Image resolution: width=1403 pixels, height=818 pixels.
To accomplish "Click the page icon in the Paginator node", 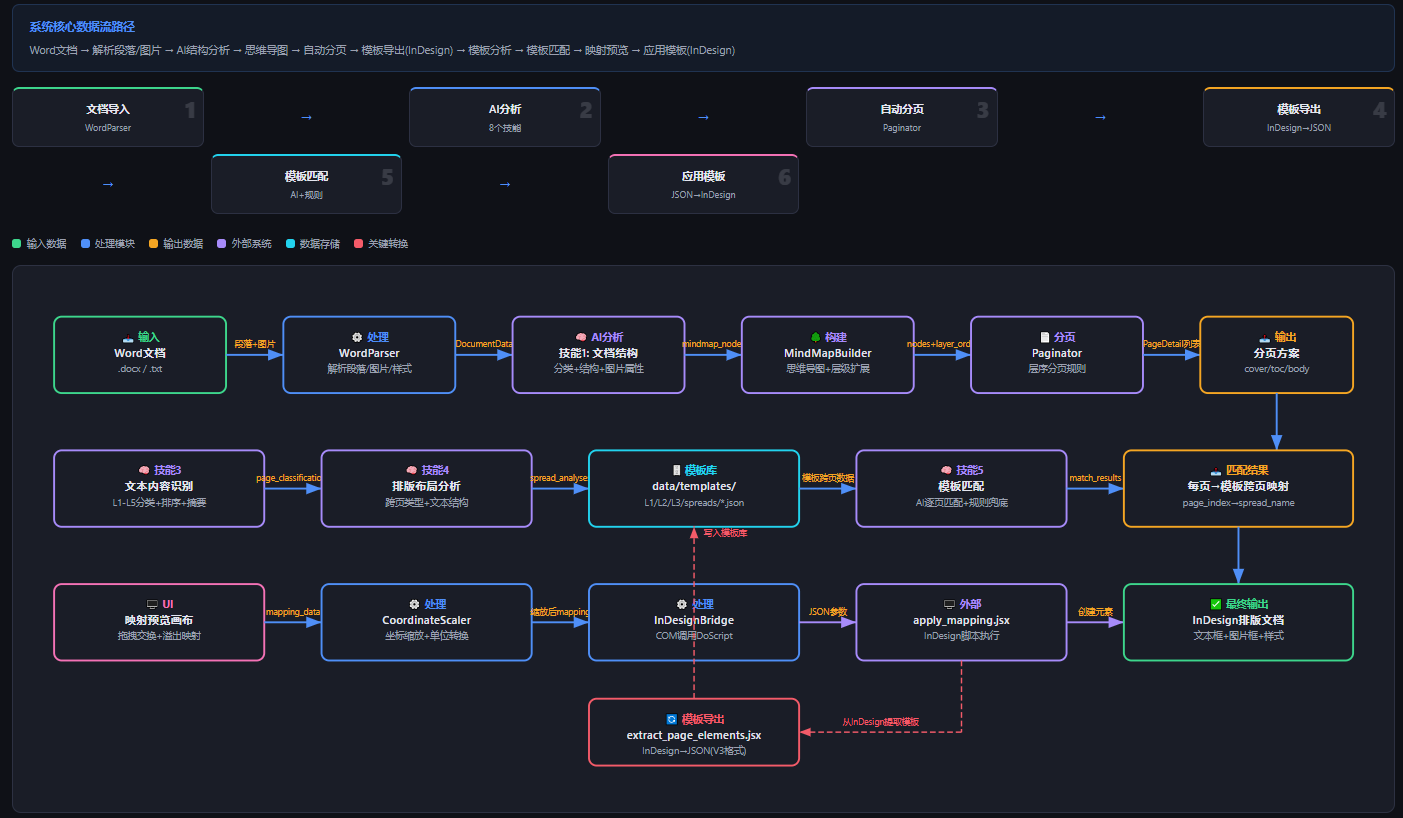I will 1045,338.
